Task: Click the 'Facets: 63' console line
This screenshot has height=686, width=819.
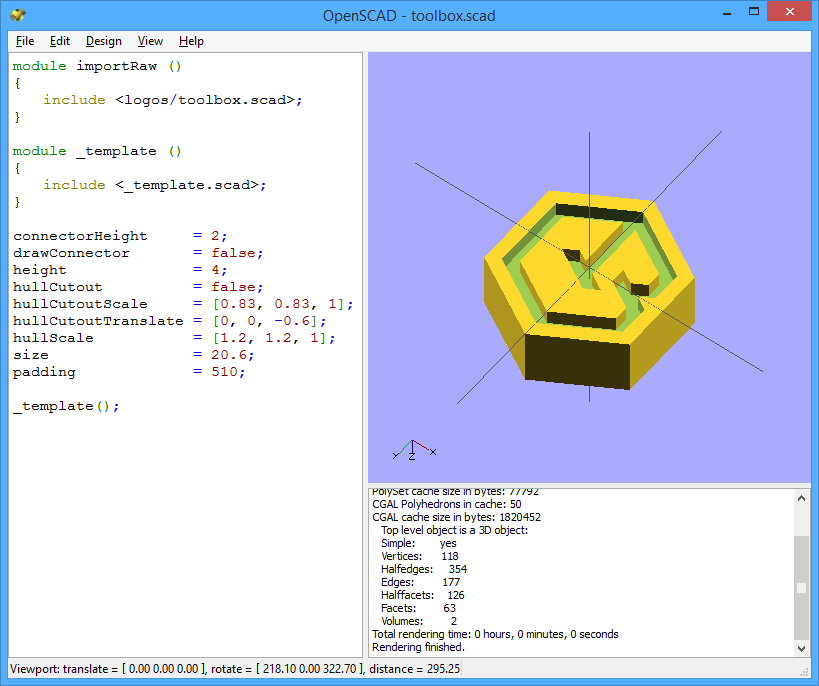Action: [x=418, y=608]
